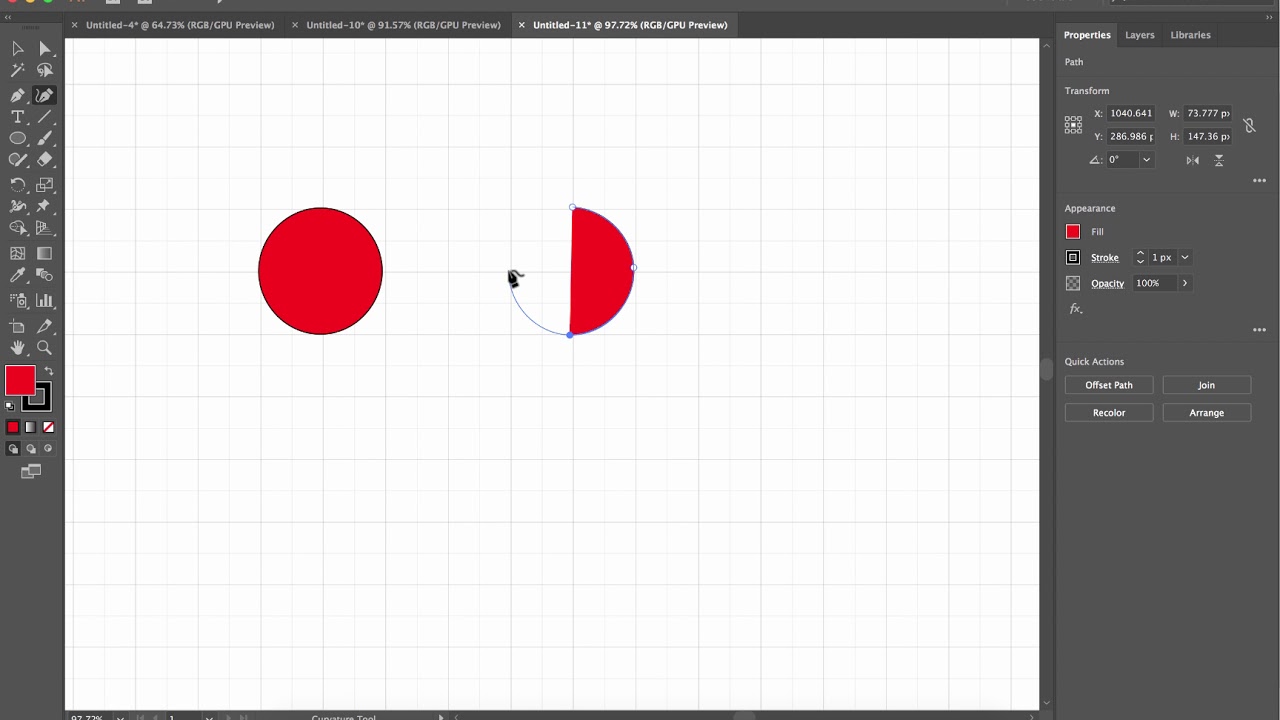
Task: Choose the Symbol Sprayer tool
Action: [x=18, y=300]
